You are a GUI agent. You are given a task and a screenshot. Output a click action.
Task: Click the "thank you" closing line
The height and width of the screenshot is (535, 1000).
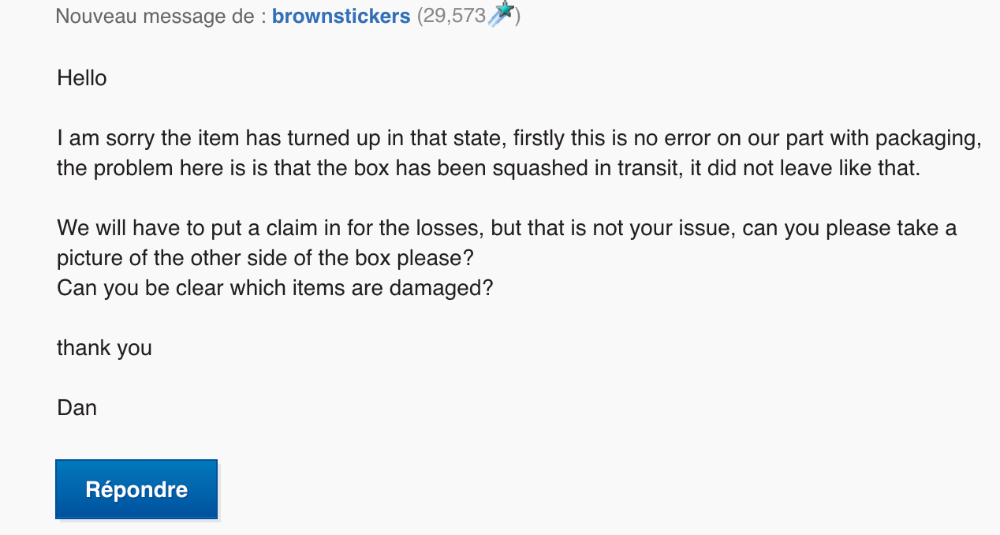tap(104, 348)
